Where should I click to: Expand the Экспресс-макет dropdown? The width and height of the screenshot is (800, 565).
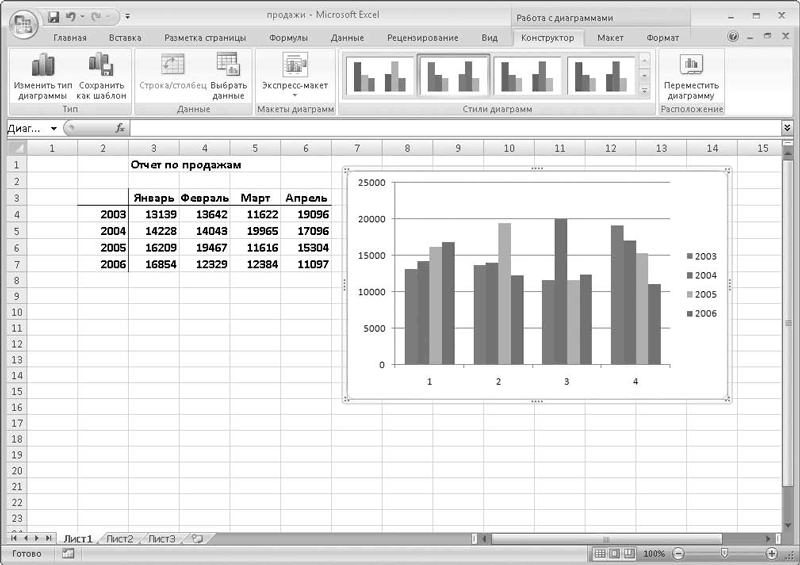[295, 94]
